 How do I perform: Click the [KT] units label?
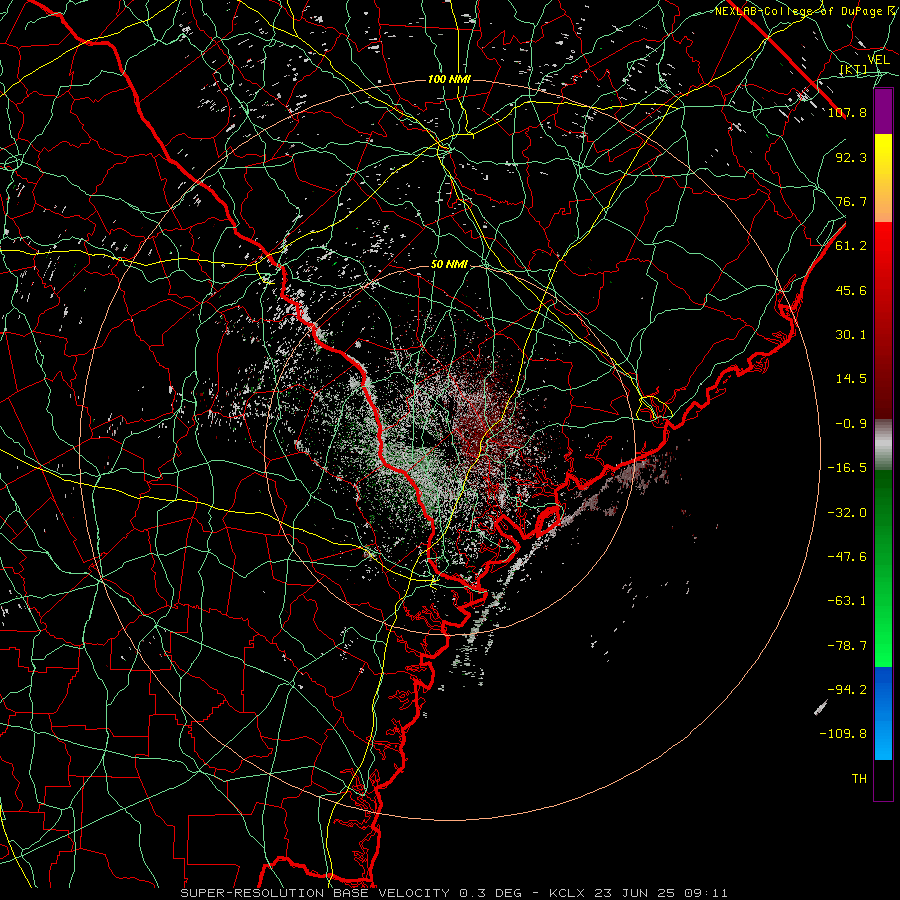tap(853, 69)
